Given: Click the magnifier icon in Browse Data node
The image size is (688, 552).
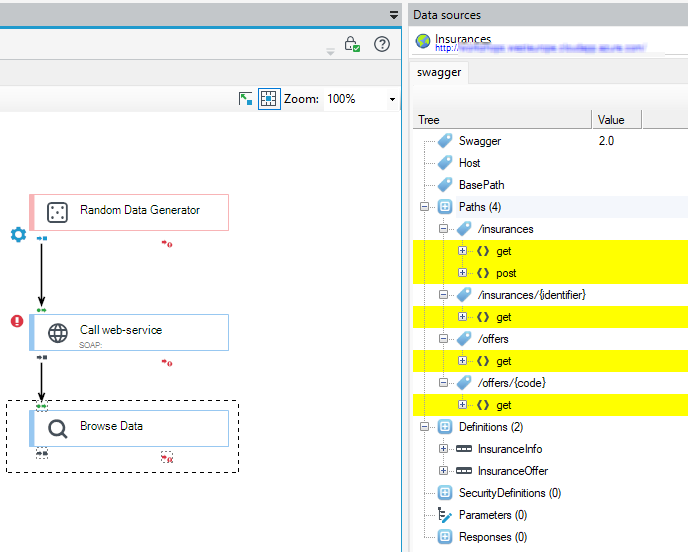Looking at the screenshot, I should 57,429.
